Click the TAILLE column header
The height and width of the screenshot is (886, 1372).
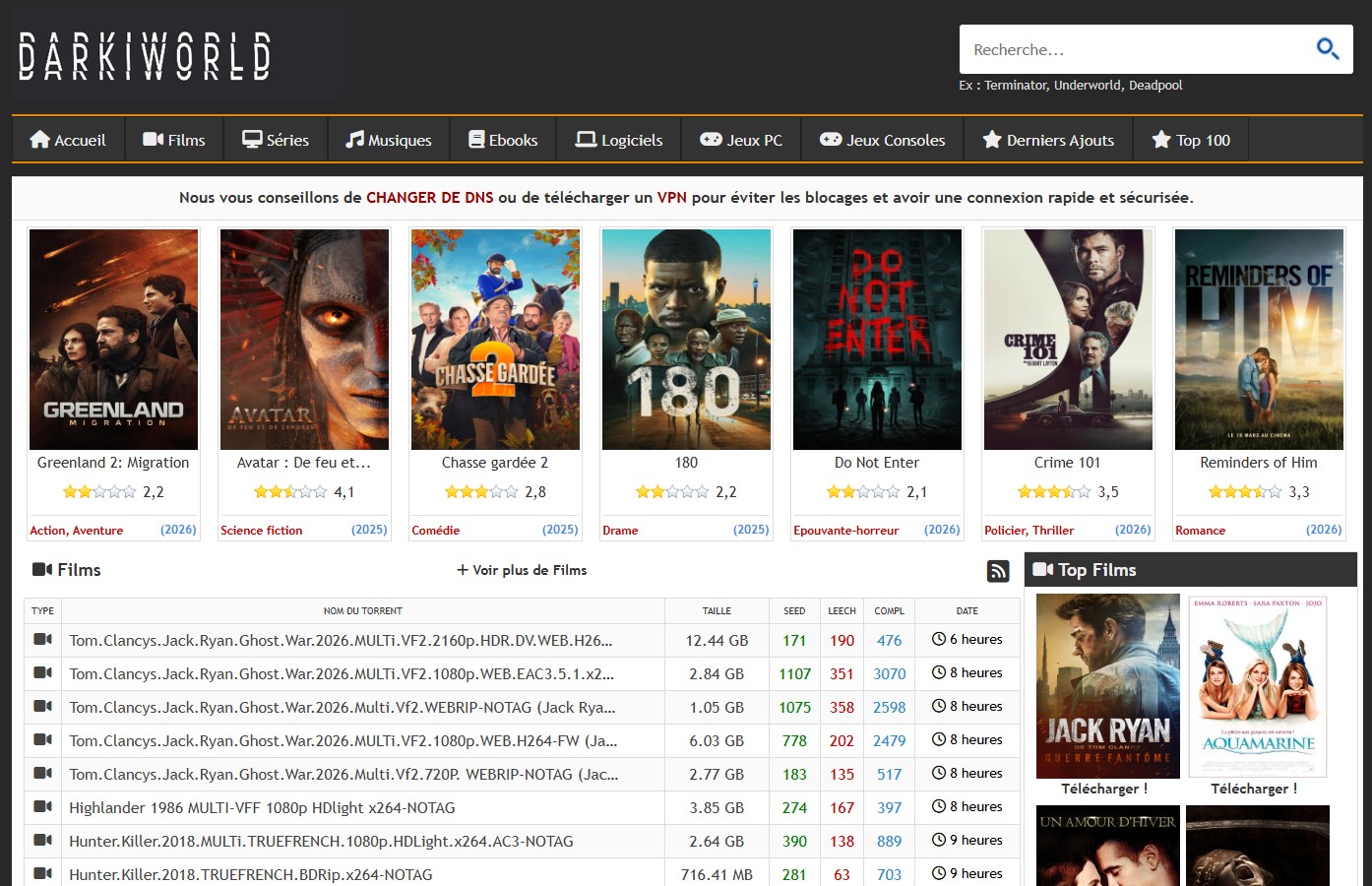pos(717,611)
